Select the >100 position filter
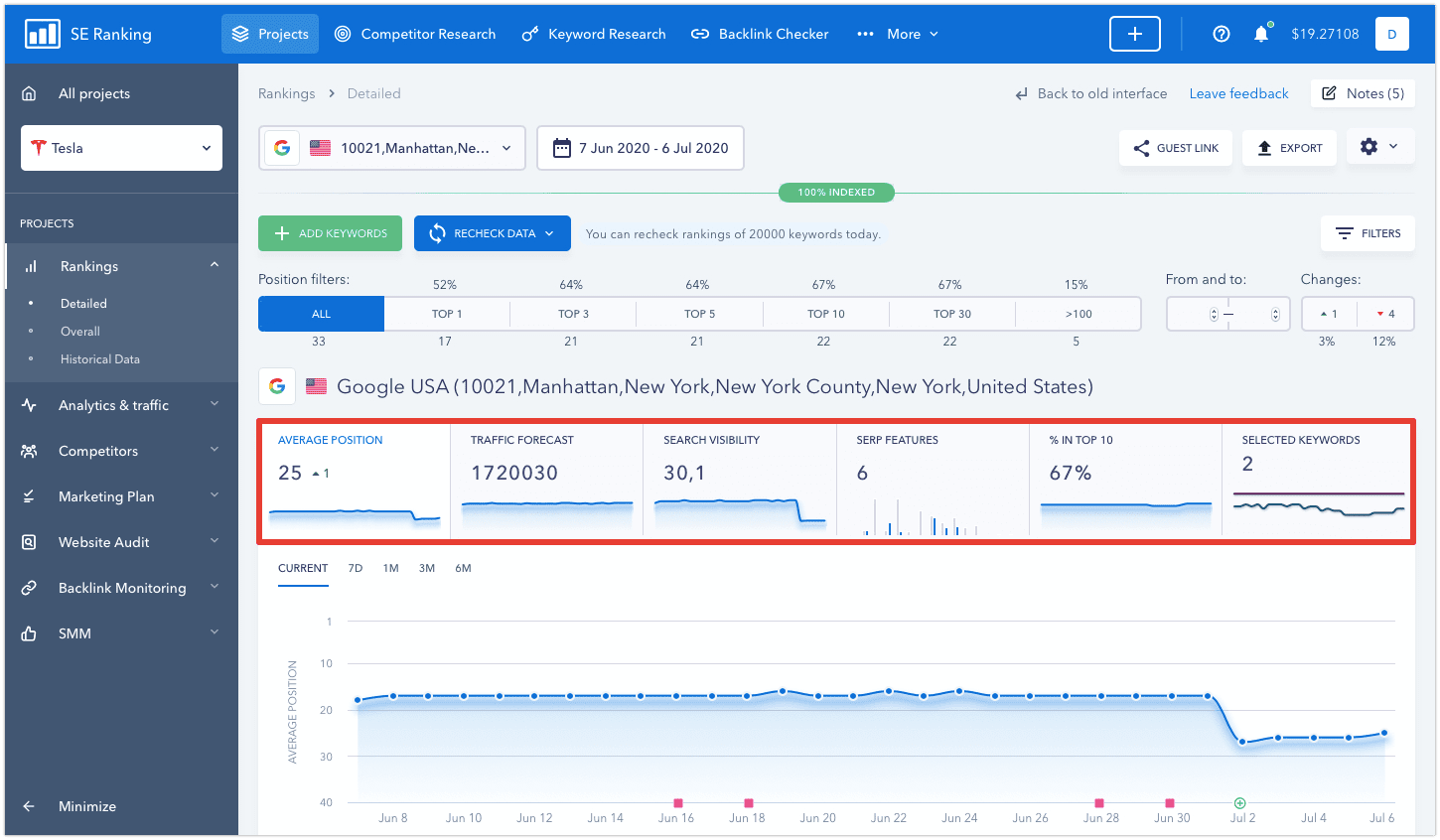The width and height of the screenshot is (1440, 840). [1079, 314]
